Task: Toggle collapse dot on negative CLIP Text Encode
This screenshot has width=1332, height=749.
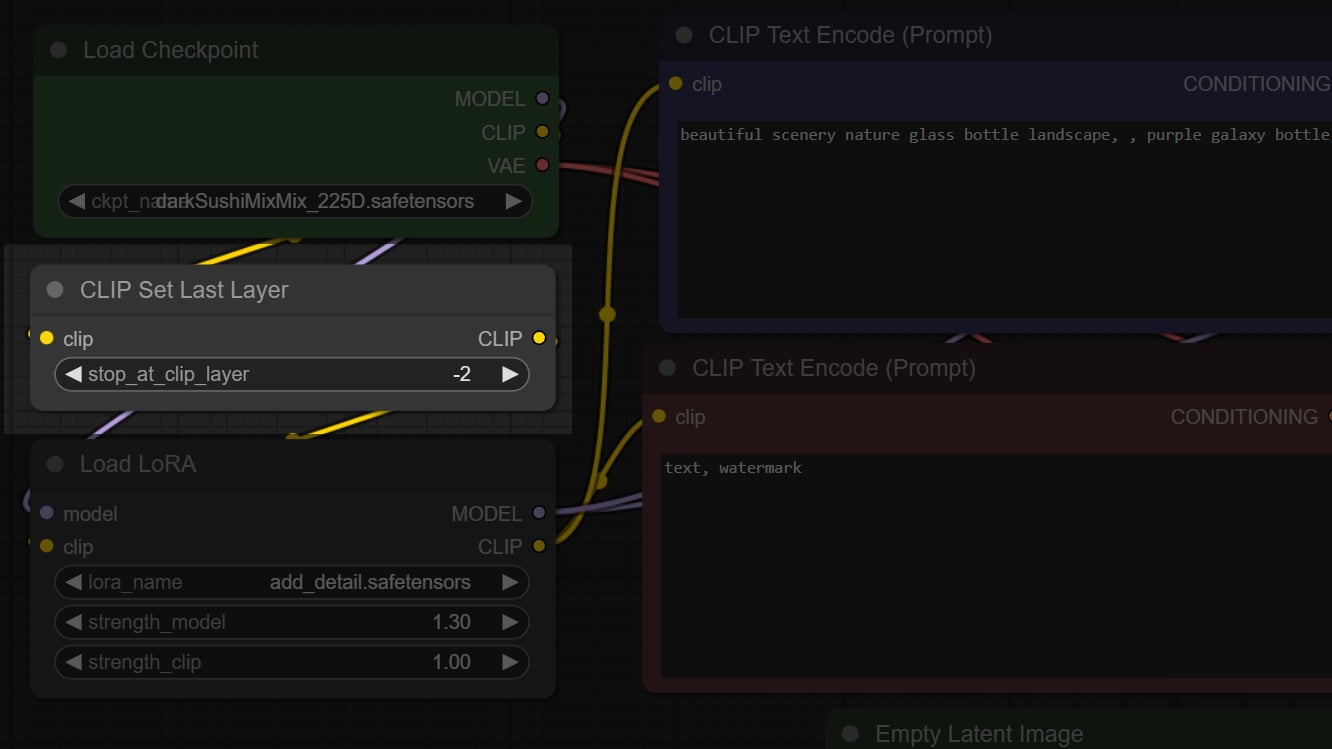Action: pos(667,368)
